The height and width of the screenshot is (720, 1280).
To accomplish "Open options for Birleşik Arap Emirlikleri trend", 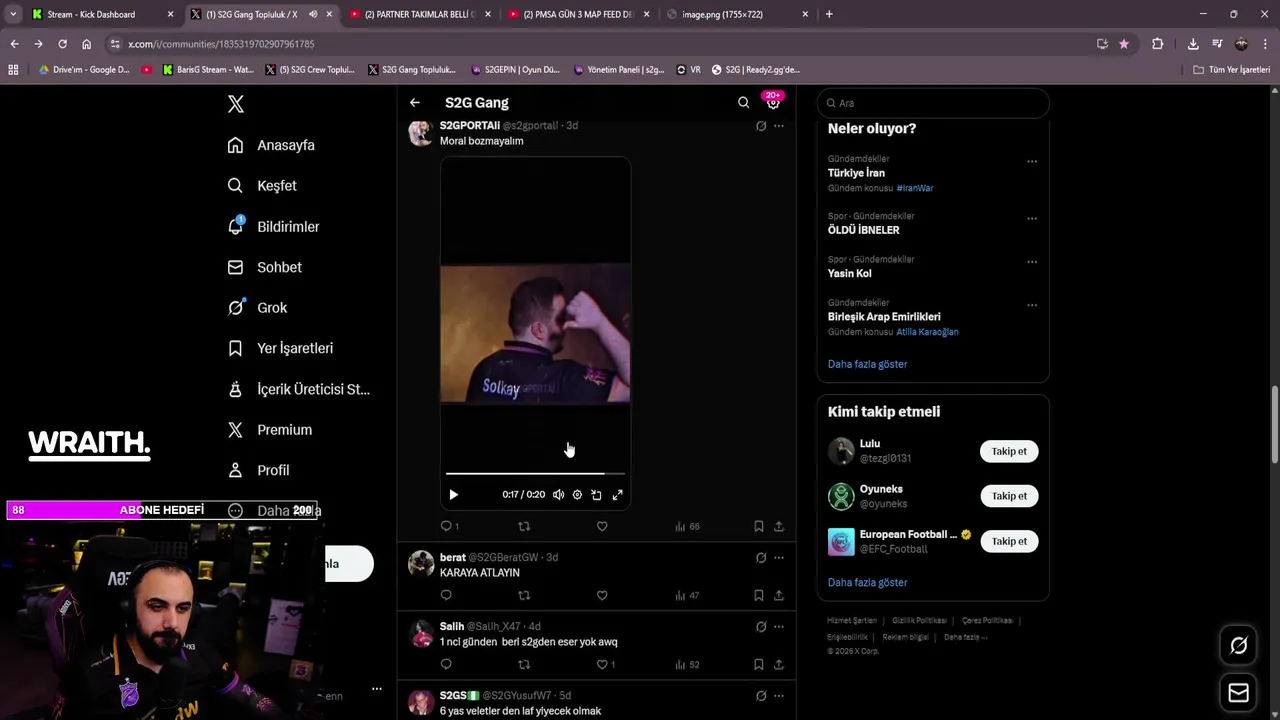I will coord(1032,305).
